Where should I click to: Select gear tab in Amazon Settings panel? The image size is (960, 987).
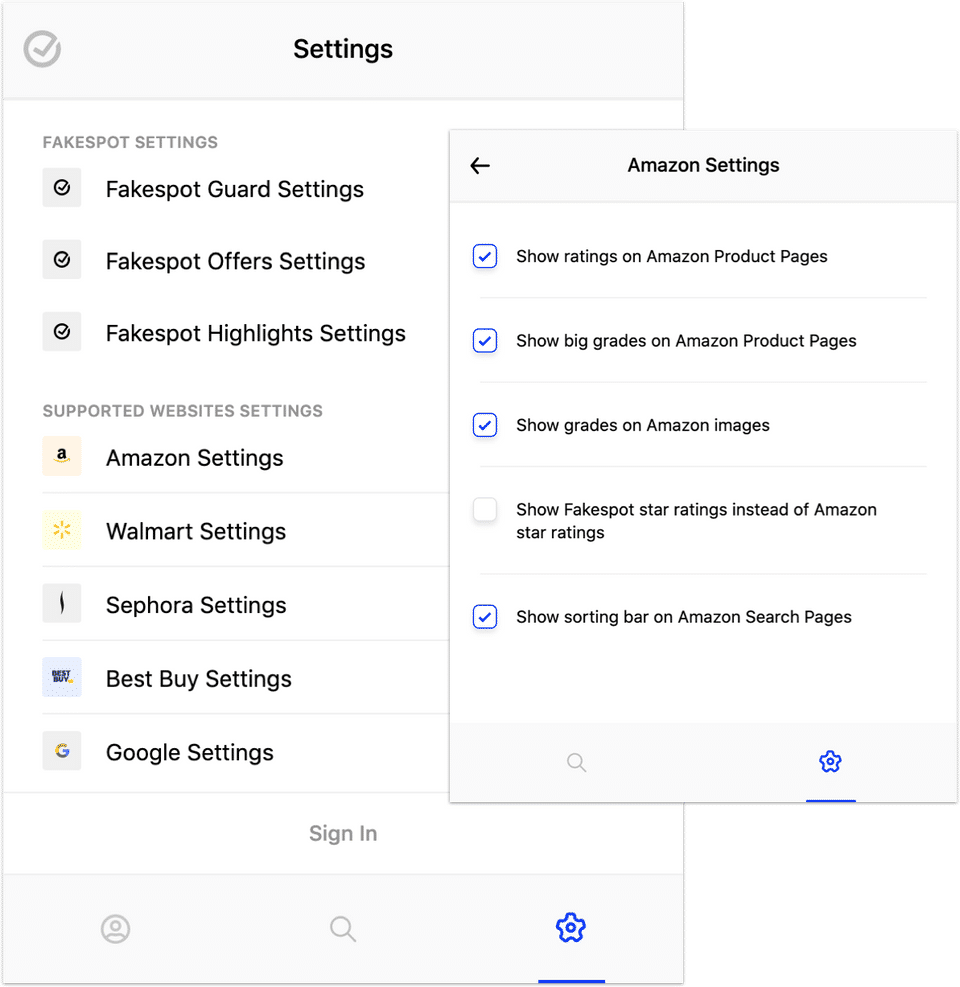click(x=830, y=762)
